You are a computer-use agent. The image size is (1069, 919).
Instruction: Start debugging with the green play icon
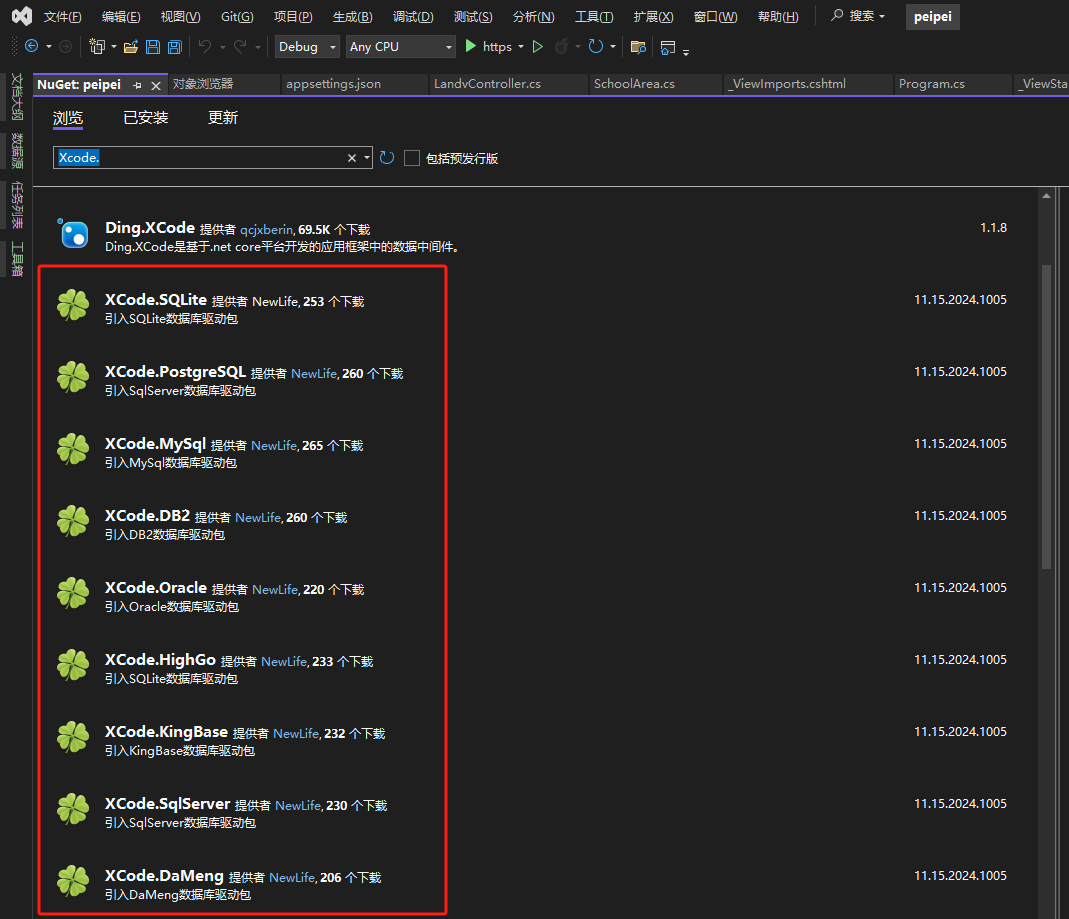click(470, 46)
